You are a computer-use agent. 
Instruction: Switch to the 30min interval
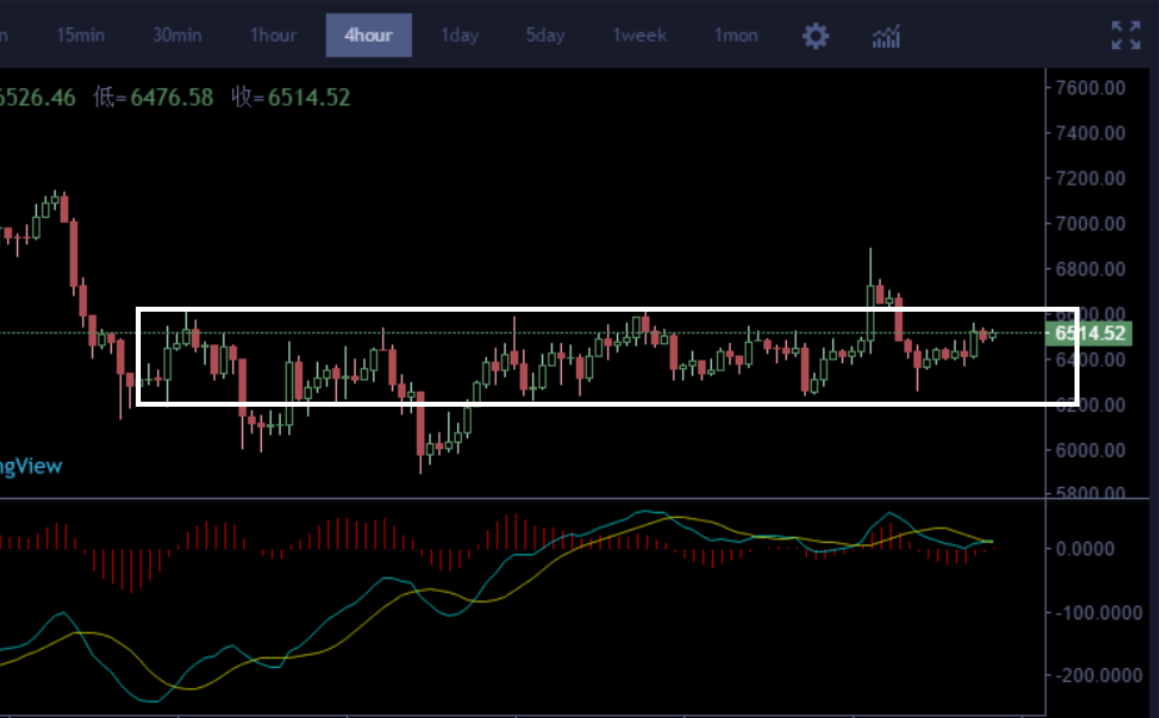177,35
